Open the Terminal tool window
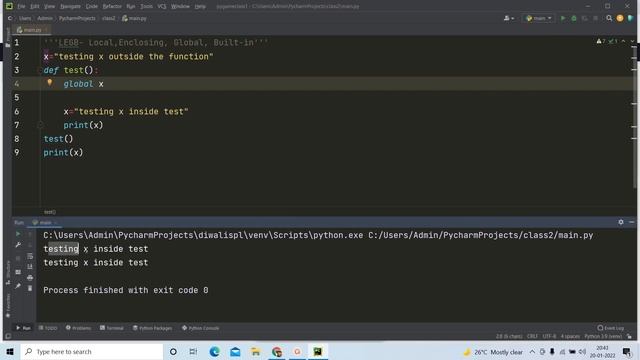This screenshot has height=360, width=640. [x=112, y=328]
